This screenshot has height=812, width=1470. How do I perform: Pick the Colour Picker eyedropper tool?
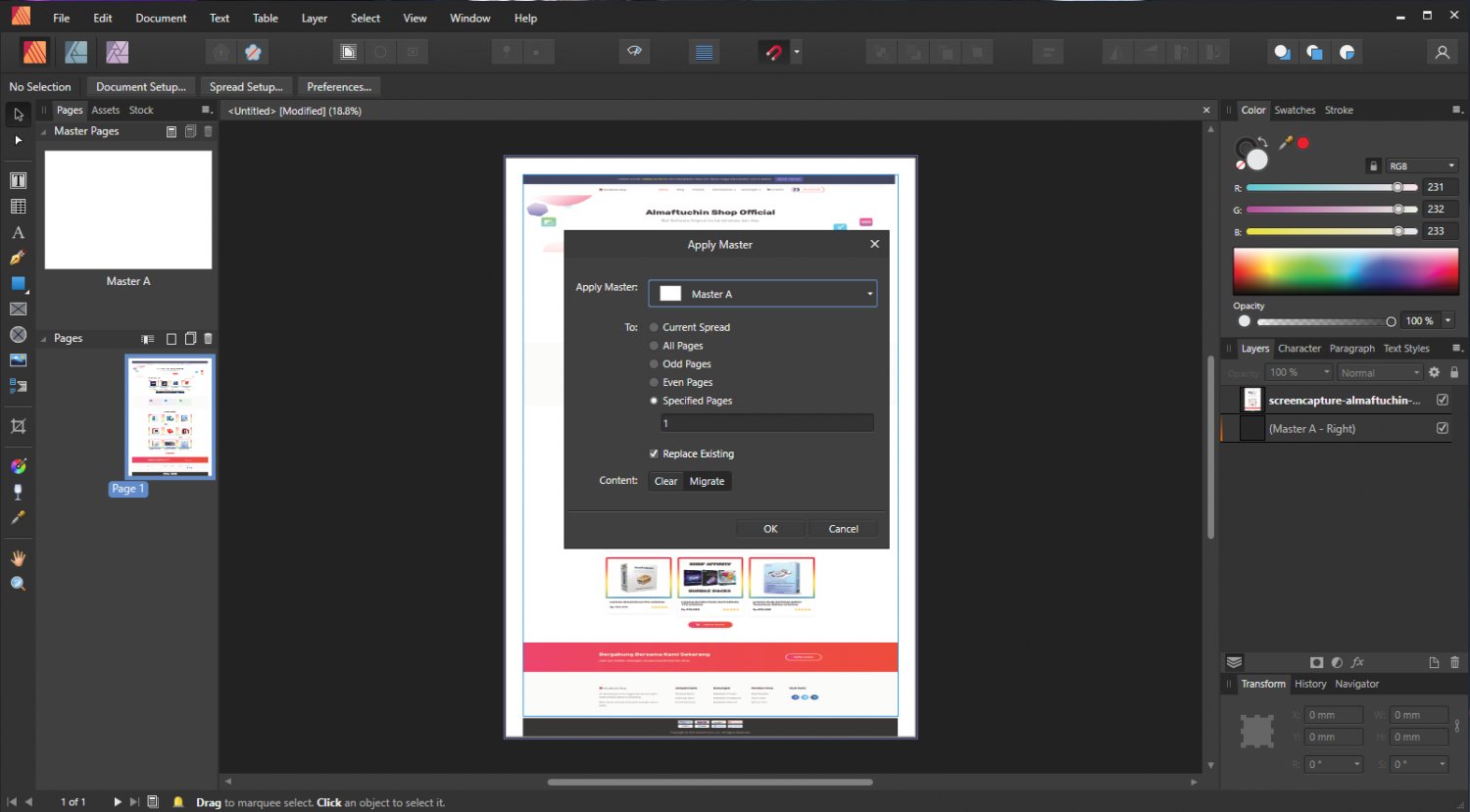coord(18,517)
